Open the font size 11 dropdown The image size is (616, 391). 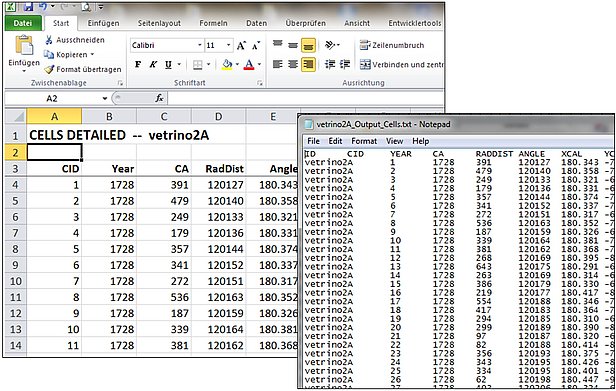pyautogui.click(x=229, y=45)
